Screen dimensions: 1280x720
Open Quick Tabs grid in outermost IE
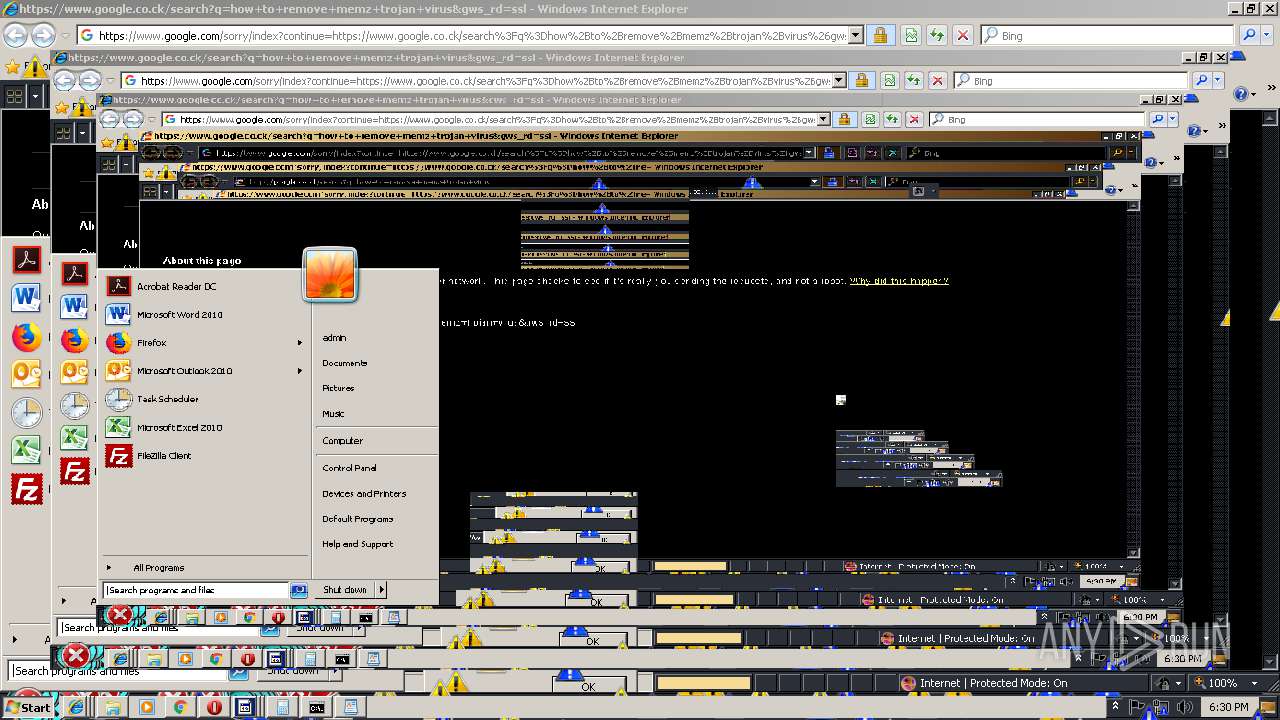(x=15, y=96)
